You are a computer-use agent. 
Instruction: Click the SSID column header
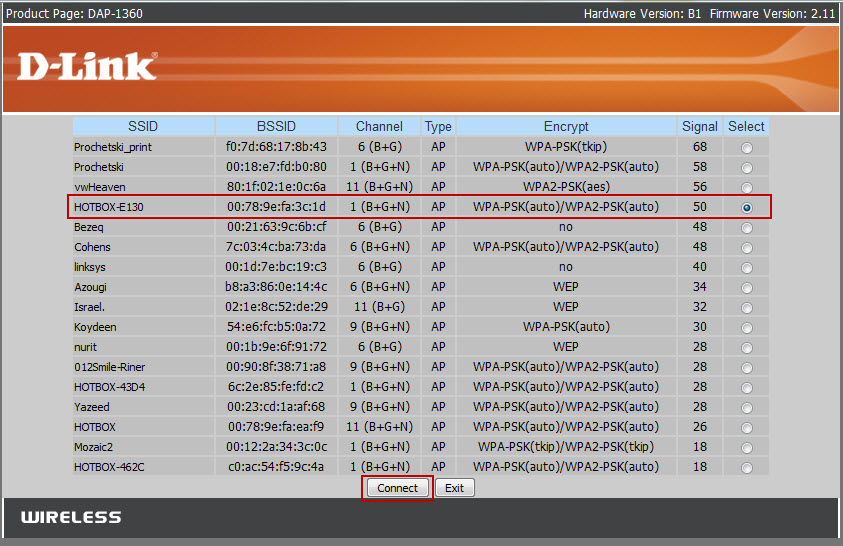pos(143,126)
